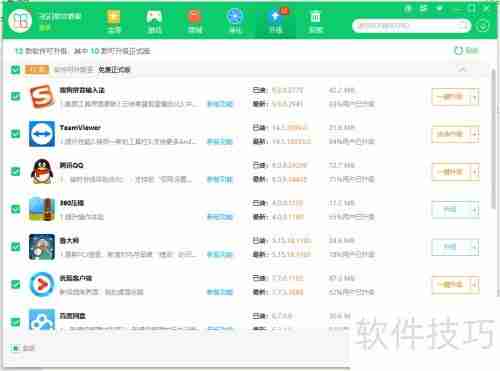This screenshot has width=500, height=371.
Task: Open the settings menu icon in title bar
Action: [x=424, y=8]
